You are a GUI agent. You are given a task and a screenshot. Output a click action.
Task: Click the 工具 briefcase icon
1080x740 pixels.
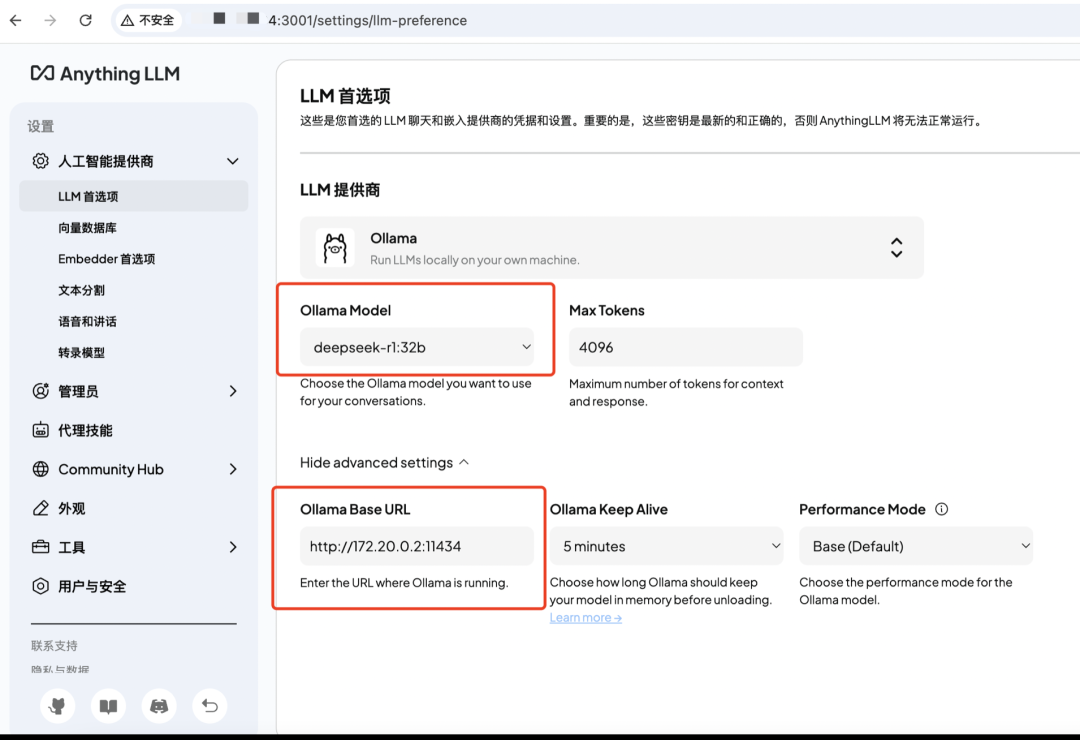[x=41, y=547]
